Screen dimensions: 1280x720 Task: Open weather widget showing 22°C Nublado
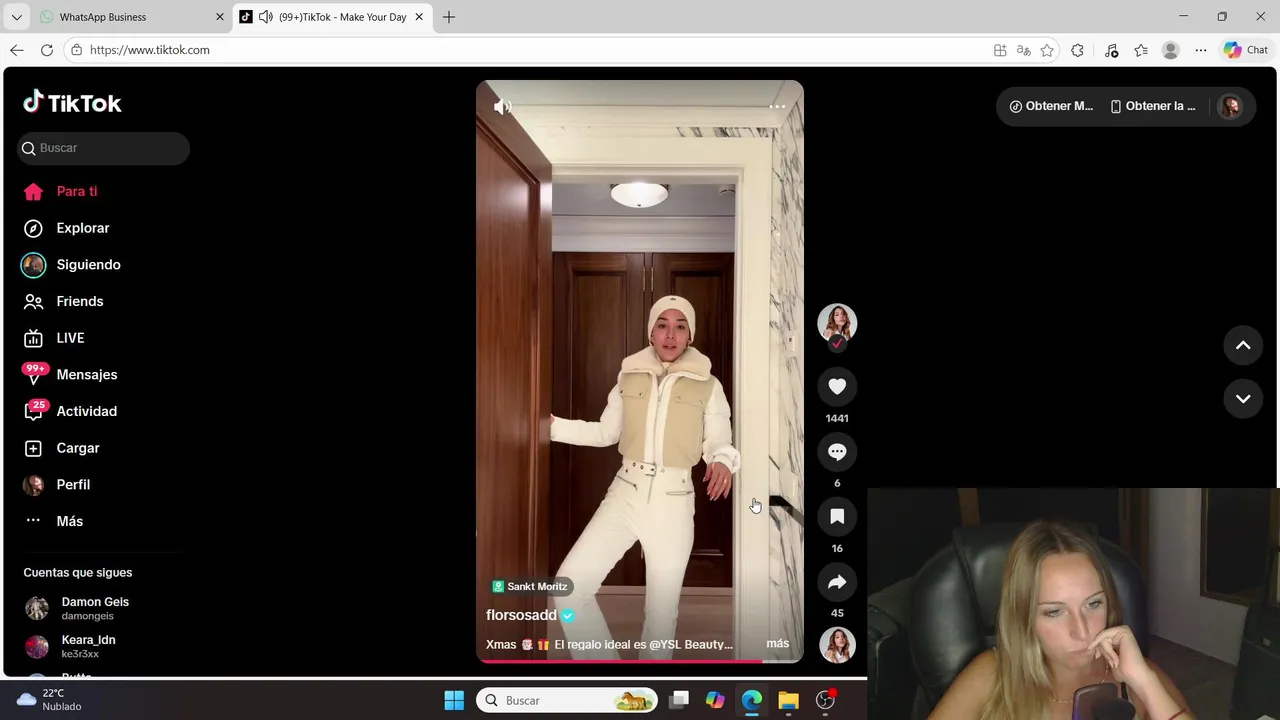[x=48, y=700]
